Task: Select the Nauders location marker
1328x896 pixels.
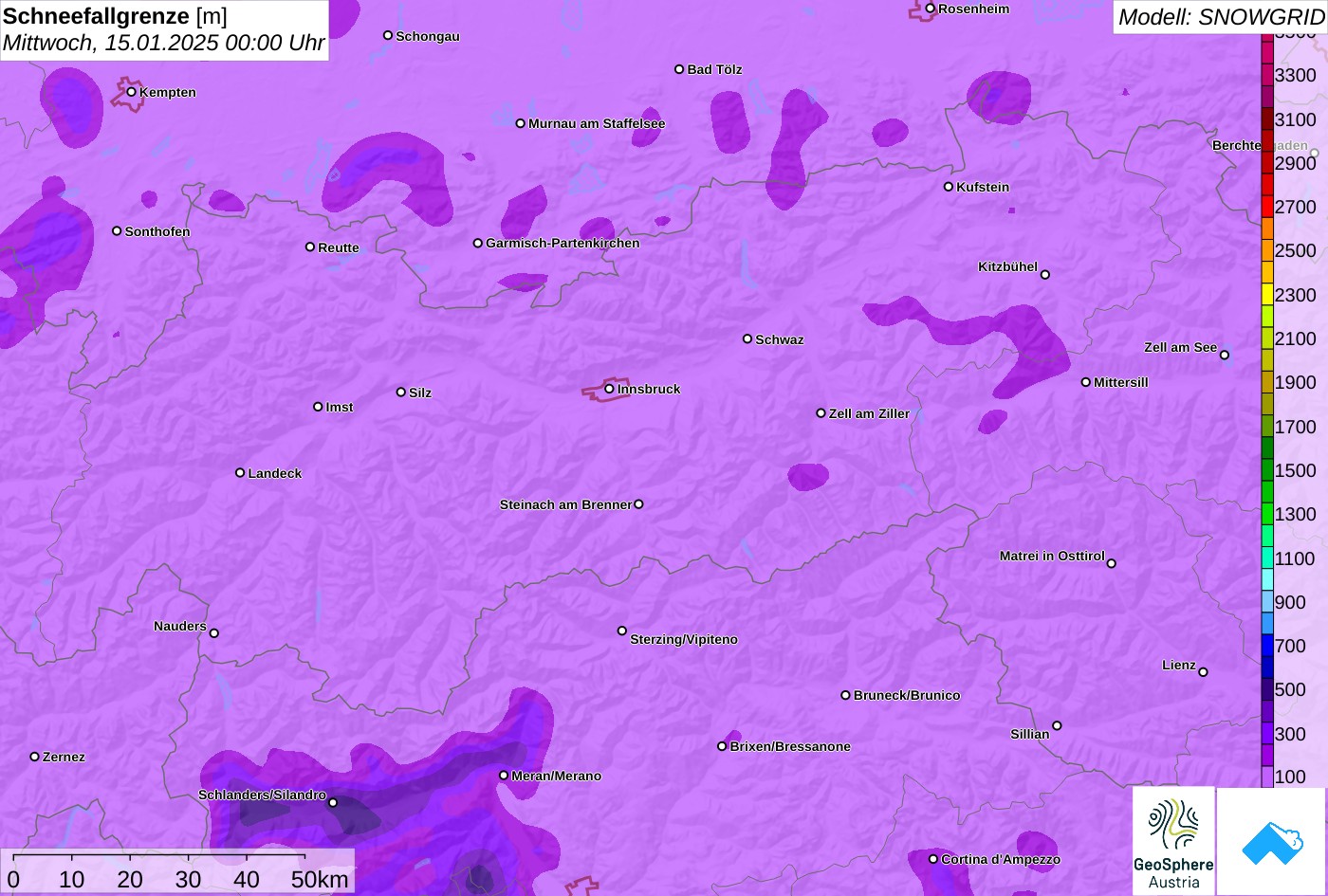Action: [214, 633]
